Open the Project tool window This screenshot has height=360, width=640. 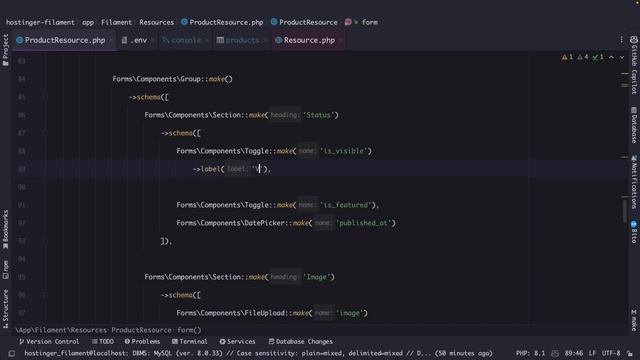(5, 50)
